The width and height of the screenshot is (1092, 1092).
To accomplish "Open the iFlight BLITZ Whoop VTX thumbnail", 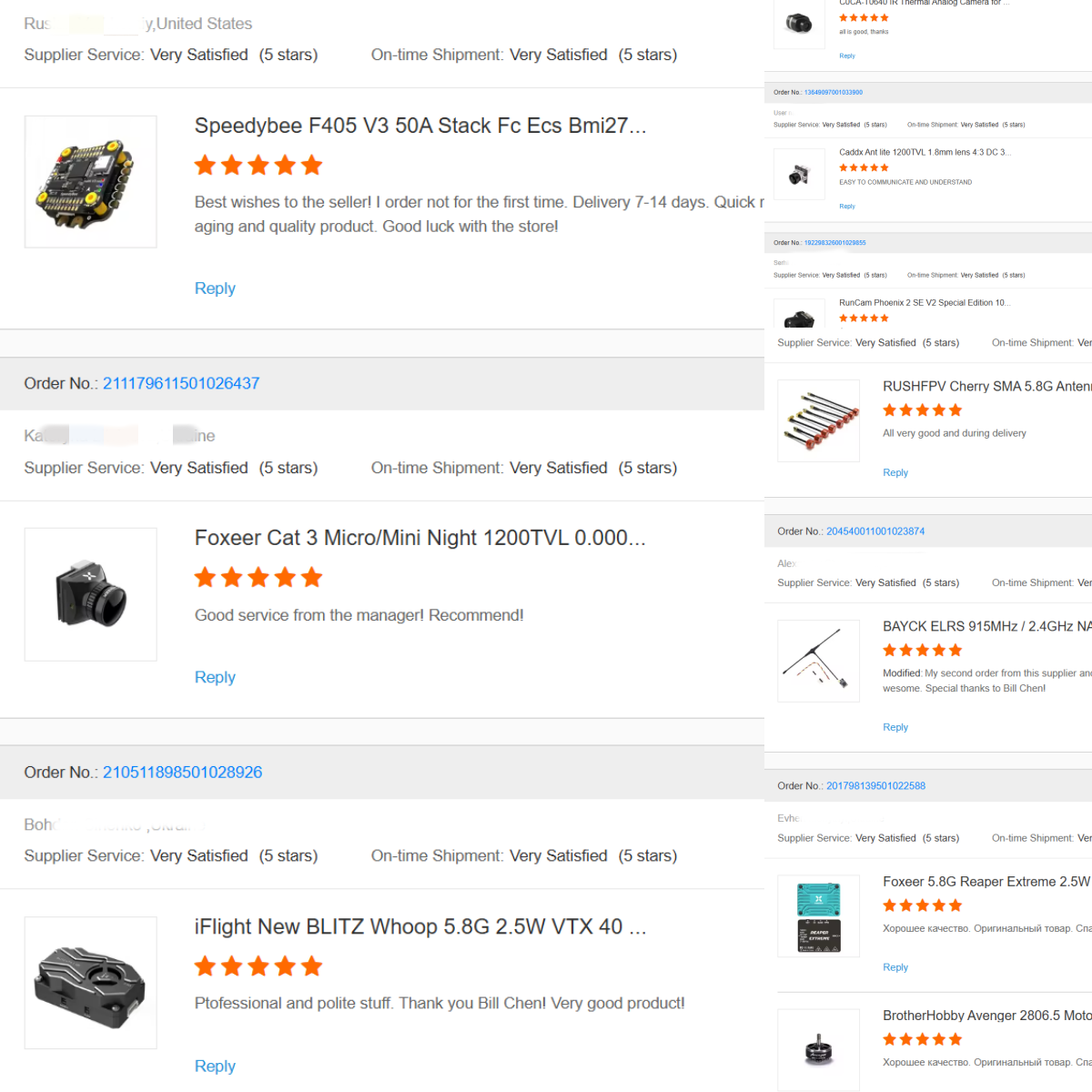I will (90, 983).
